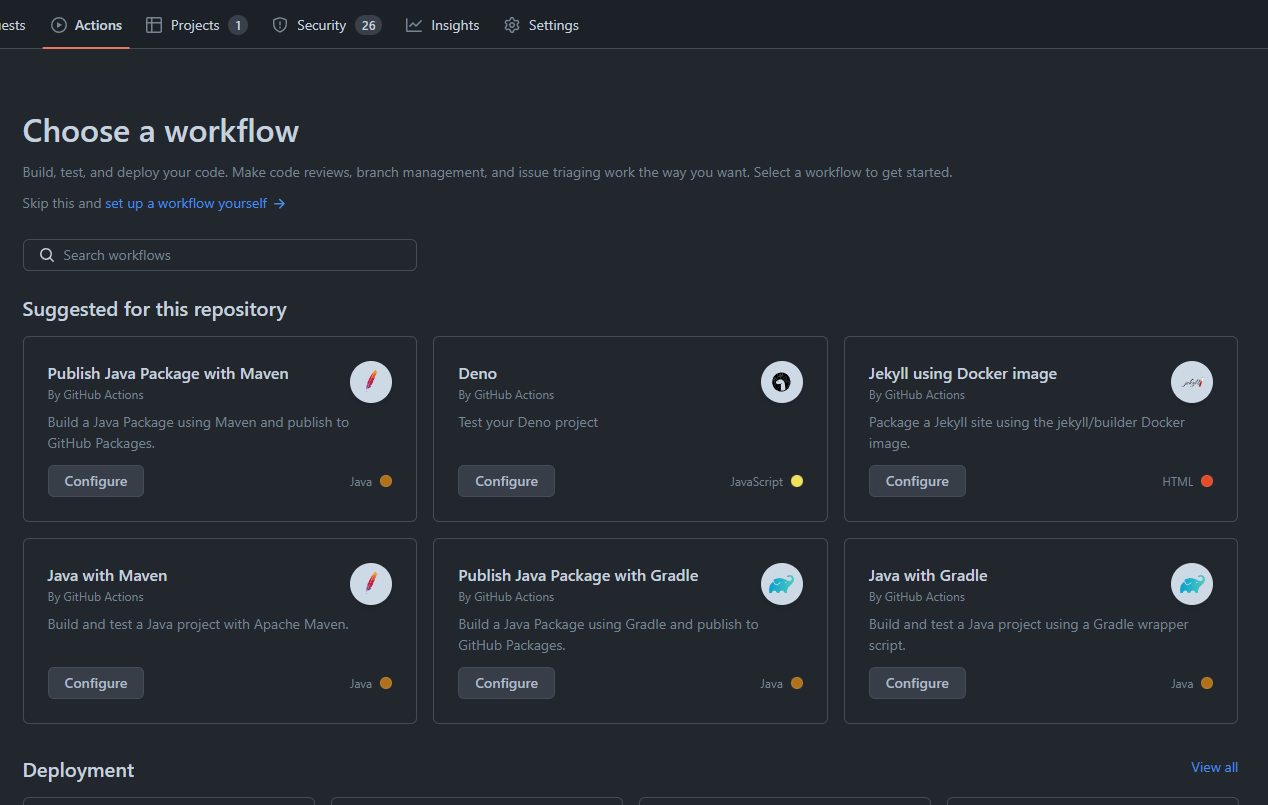Click the Jekyll logo on the Docker image card
This screenshot has width=1268, height=805.
point(1192,382)
